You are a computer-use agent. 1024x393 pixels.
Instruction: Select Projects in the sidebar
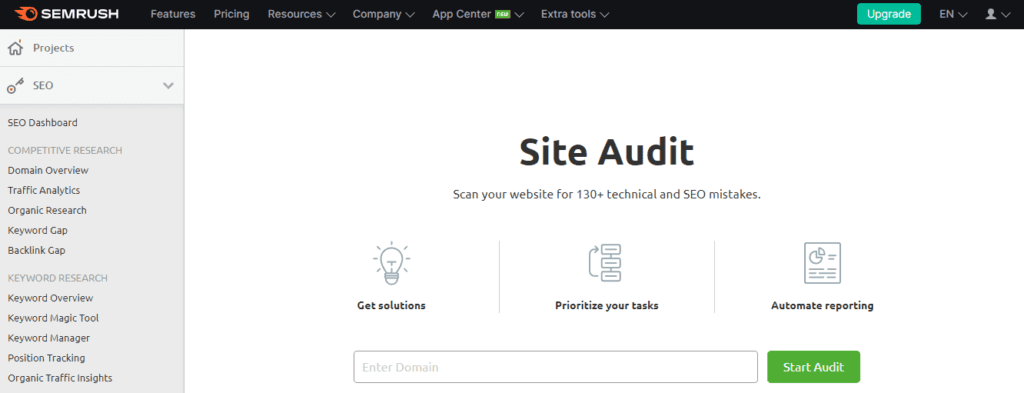[54, 48]
